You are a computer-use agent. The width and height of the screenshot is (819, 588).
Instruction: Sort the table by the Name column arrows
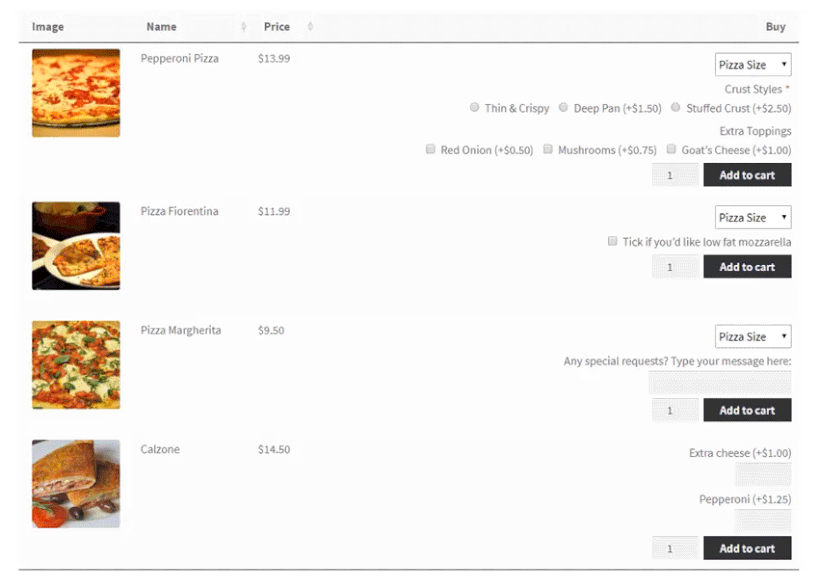pyautogui.click(x=244, y=26)
